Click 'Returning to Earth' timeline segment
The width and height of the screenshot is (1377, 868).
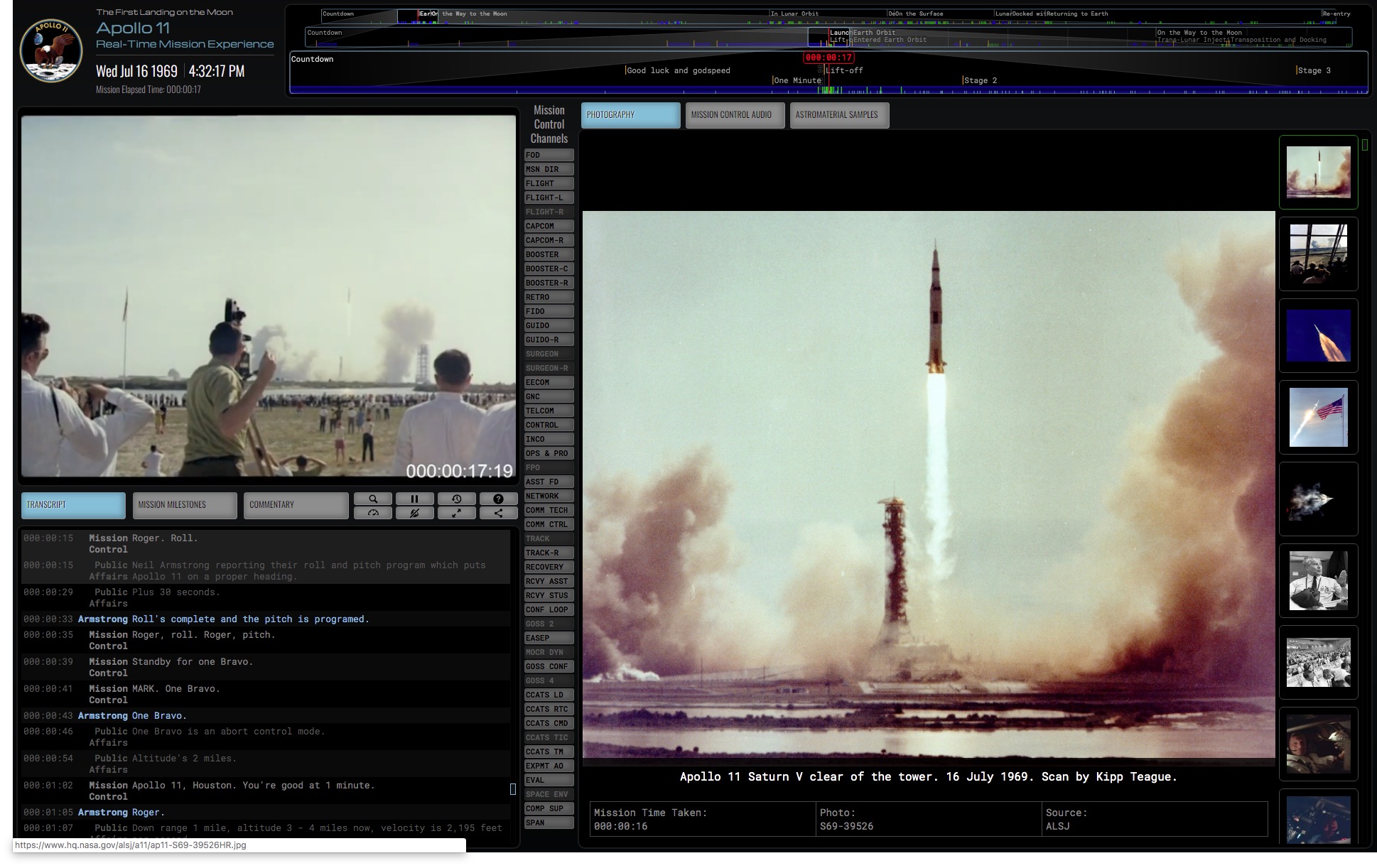coord(1077,13)
